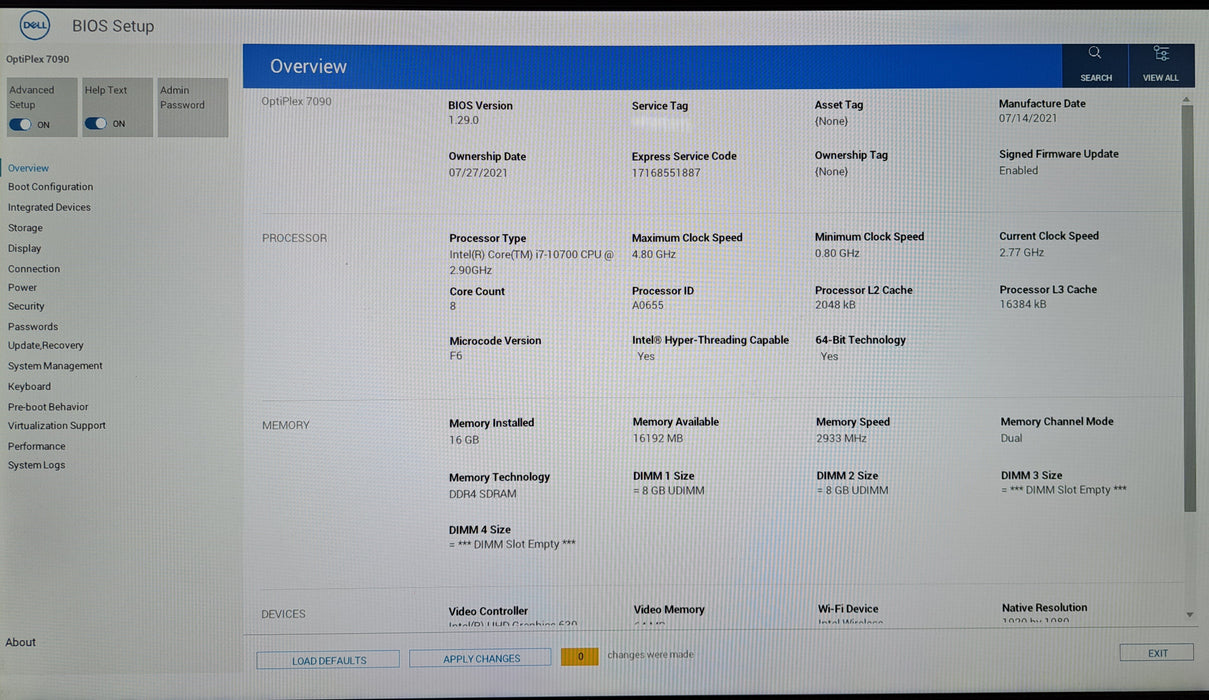1209x700 pixels.
Task: Select Virtualization Support
Action: pyautogui.click(x=57, y=425)
